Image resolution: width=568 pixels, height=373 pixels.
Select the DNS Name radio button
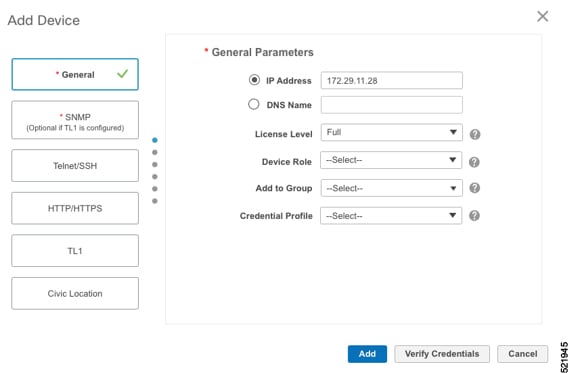click(x=254, y=104)
